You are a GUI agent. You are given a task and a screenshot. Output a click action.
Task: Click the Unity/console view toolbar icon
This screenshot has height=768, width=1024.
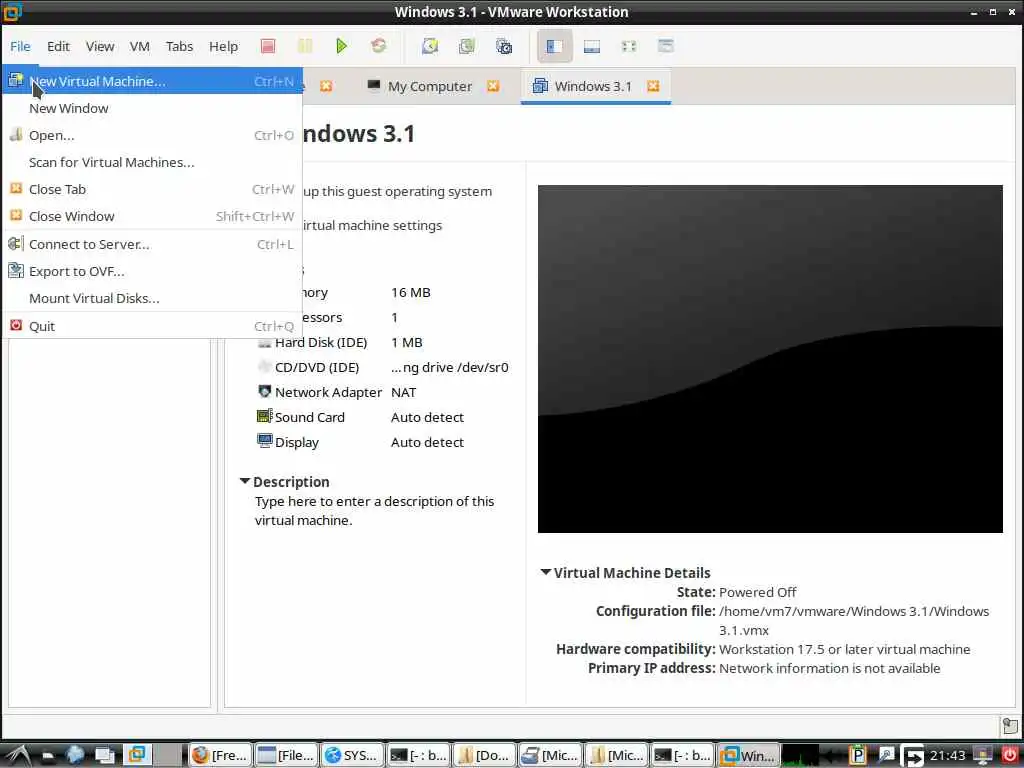coord(665,46)
